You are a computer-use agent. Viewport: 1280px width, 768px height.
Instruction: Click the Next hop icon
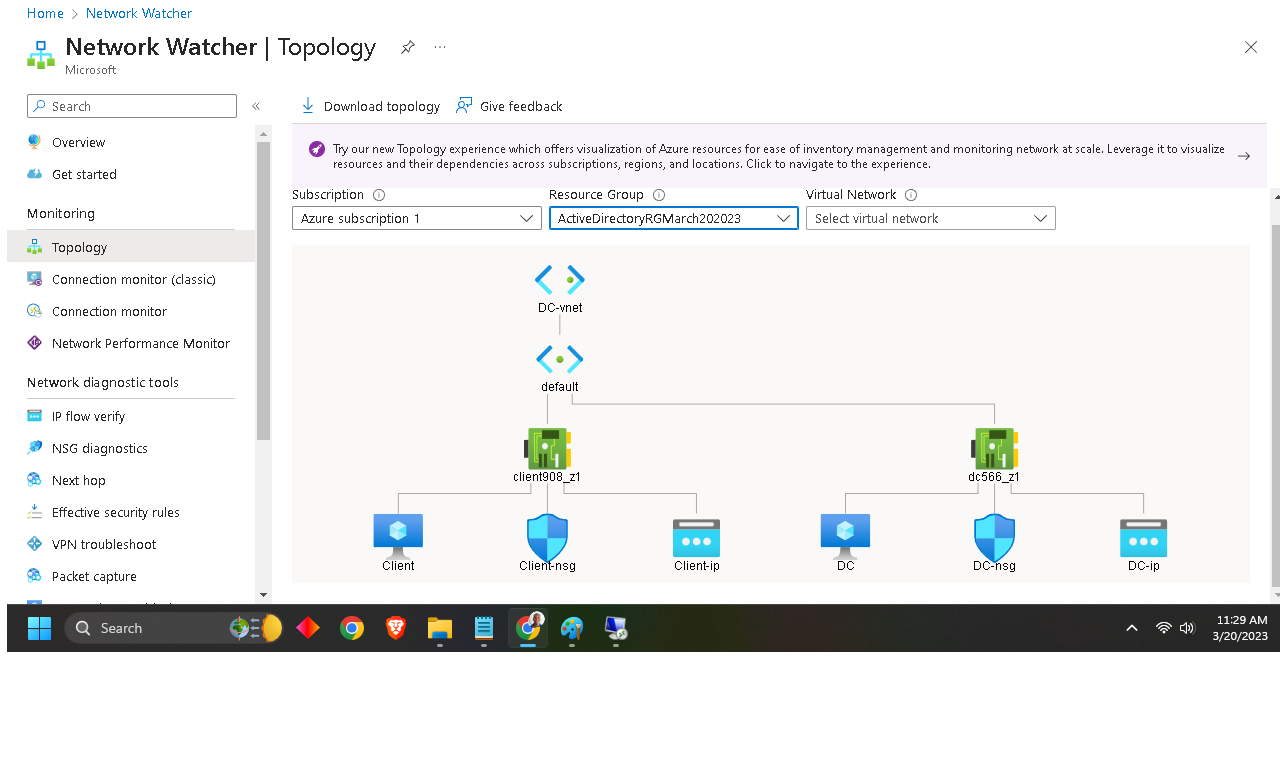click(x=35, y=480)
